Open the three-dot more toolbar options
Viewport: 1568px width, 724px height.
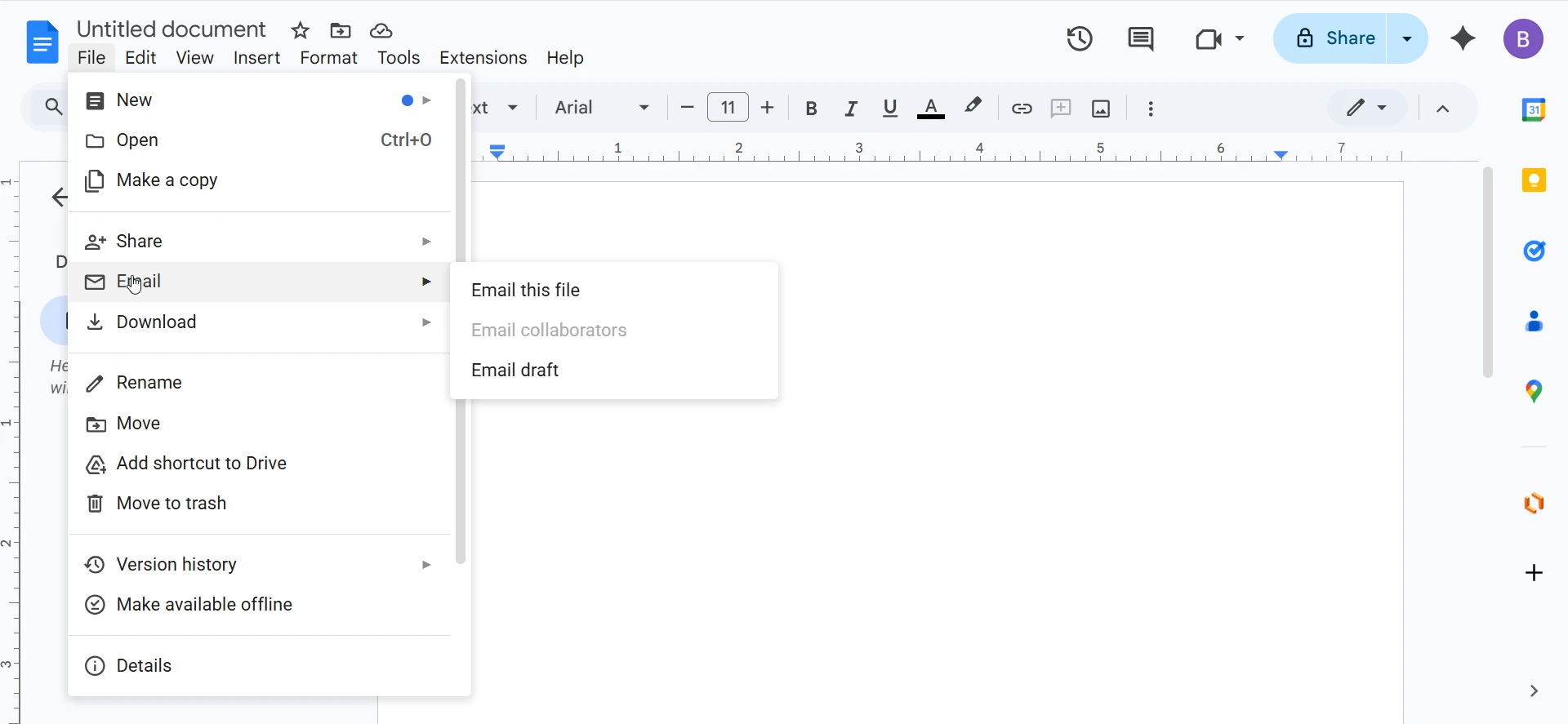pos(1151,109)
